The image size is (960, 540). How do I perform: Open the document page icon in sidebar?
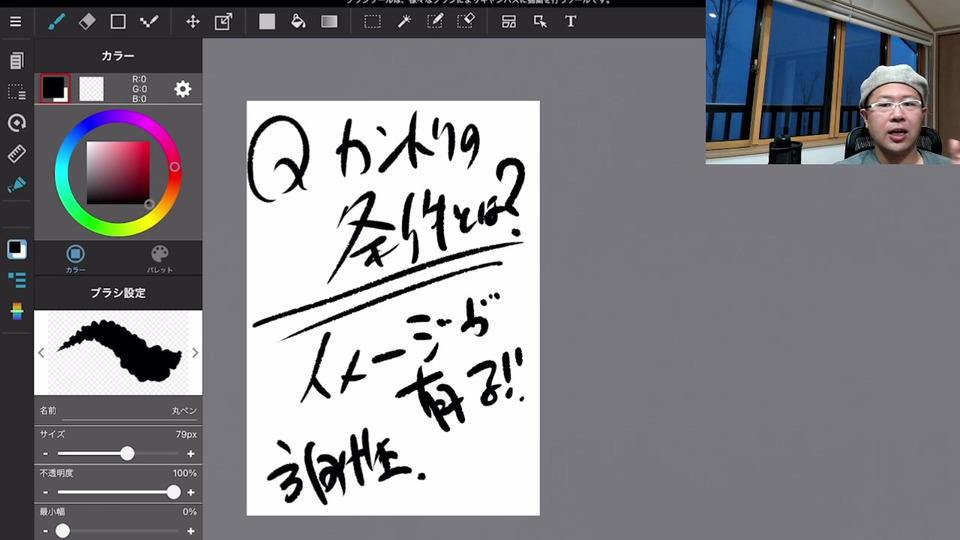coord(17,61)
